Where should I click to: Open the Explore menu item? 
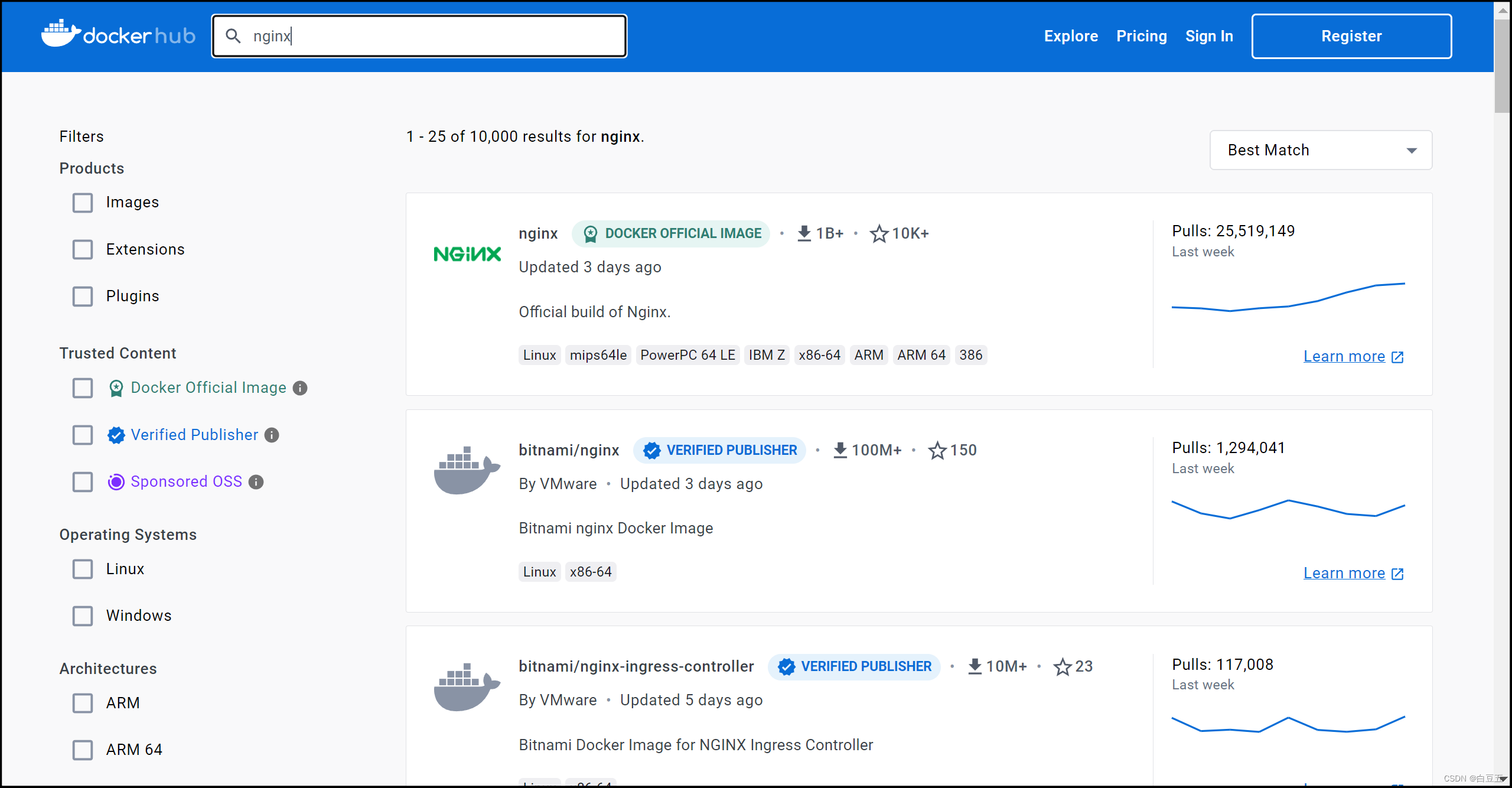[x=1071, y=36]
